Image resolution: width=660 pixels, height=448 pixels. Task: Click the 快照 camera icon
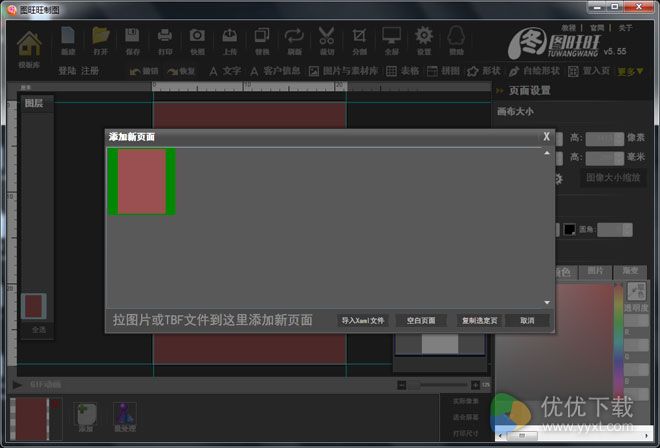point(198,39)
